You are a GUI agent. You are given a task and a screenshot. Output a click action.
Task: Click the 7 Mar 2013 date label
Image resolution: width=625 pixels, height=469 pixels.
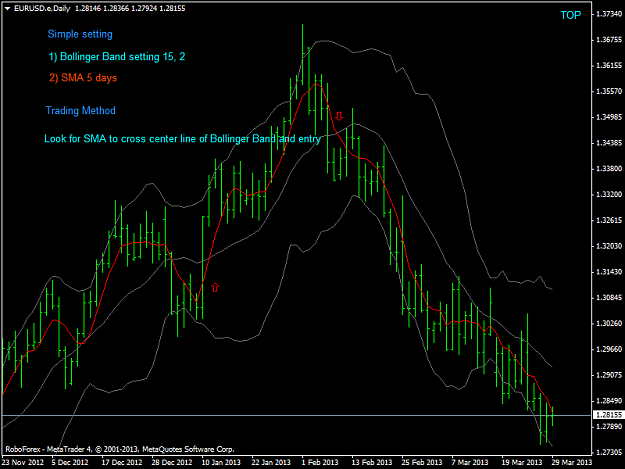click(x=470, y=462)
